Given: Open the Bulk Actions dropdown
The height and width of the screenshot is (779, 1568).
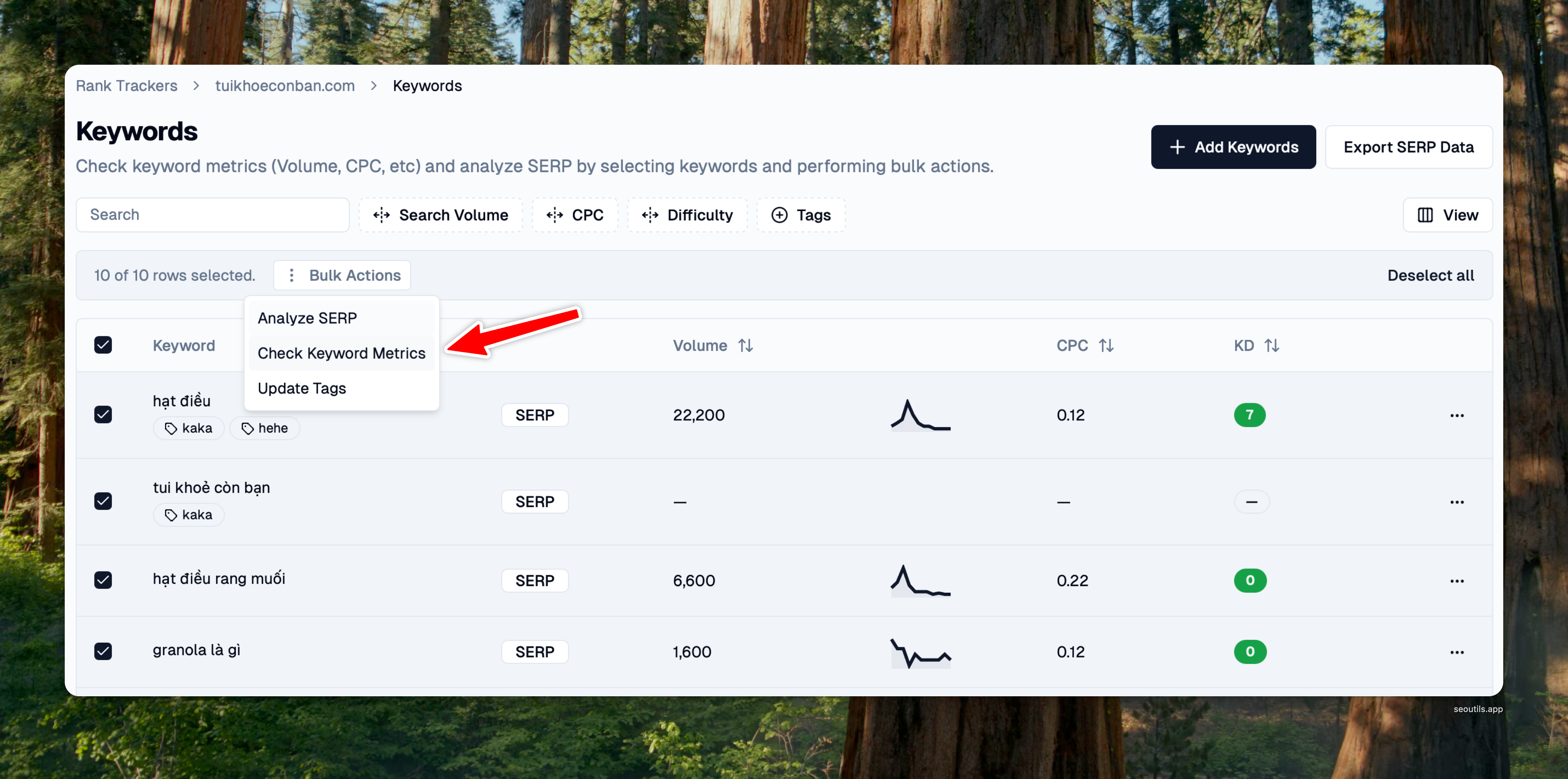Looking at the screenshot, I should point(342,275).
